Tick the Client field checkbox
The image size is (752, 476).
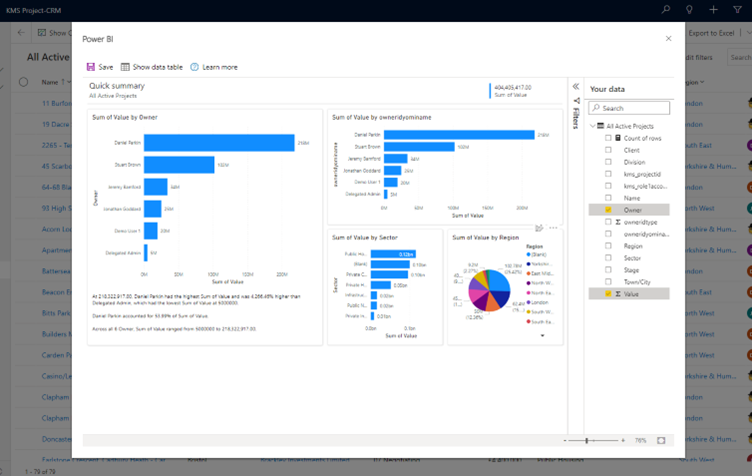click(608, 150)
